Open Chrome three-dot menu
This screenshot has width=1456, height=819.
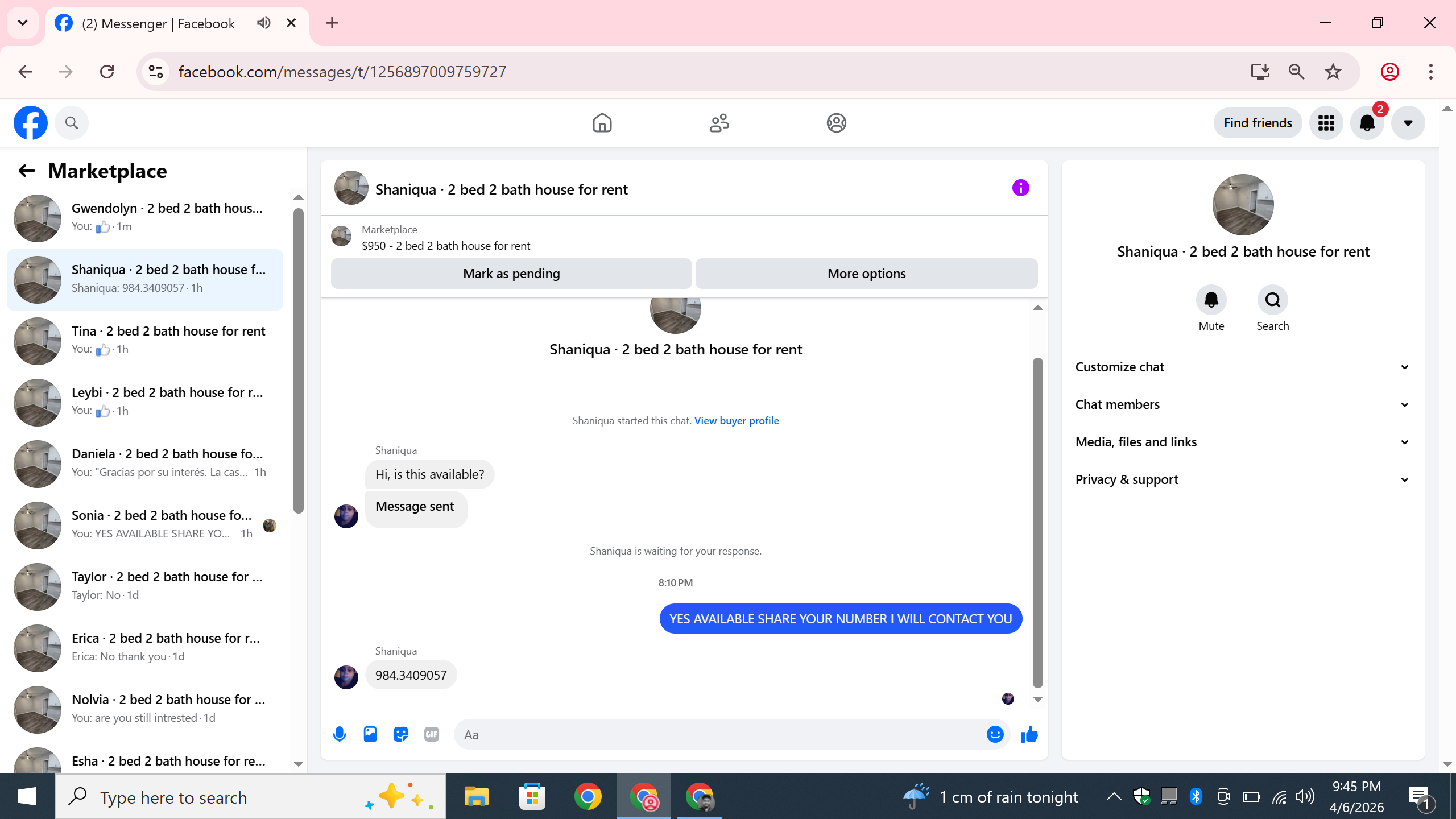coord(1431,72)
